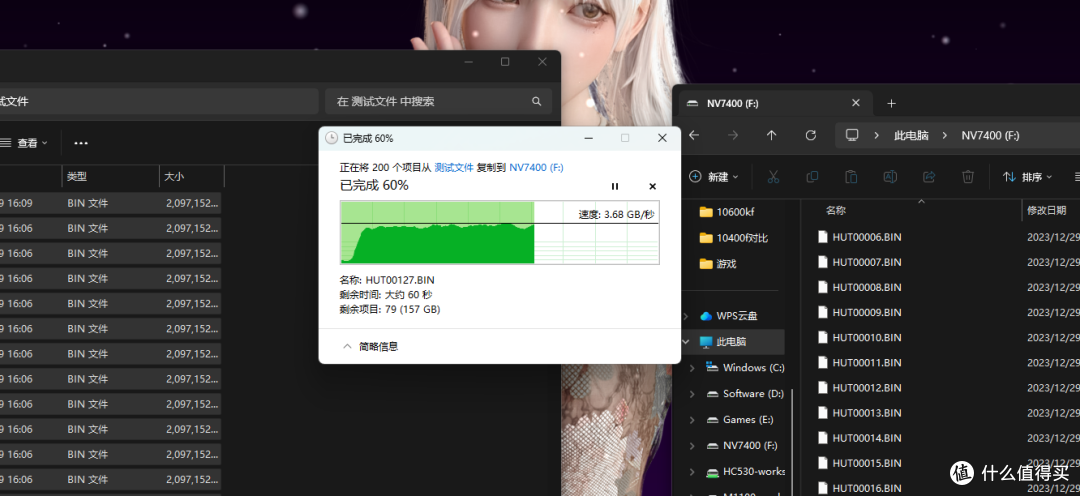Click the Paste toolbar icon

[x=851, y=177]
